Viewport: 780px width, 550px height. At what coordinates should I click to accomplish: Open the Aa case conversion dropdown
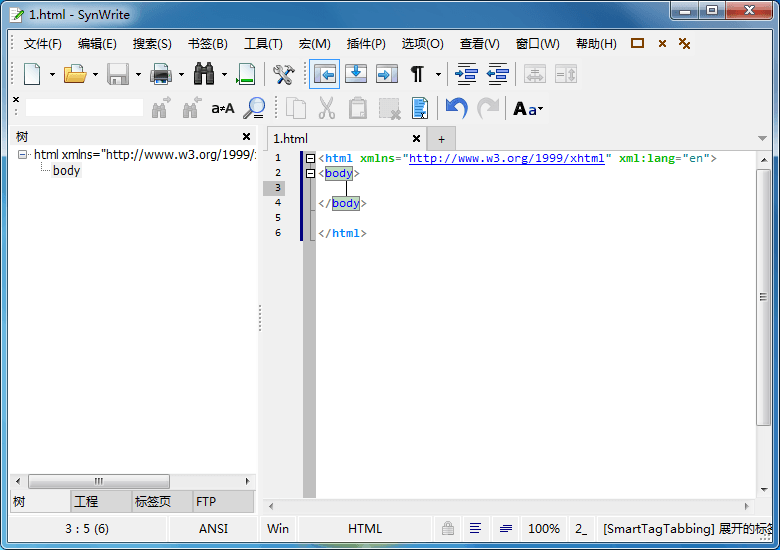tap(528, 108)
